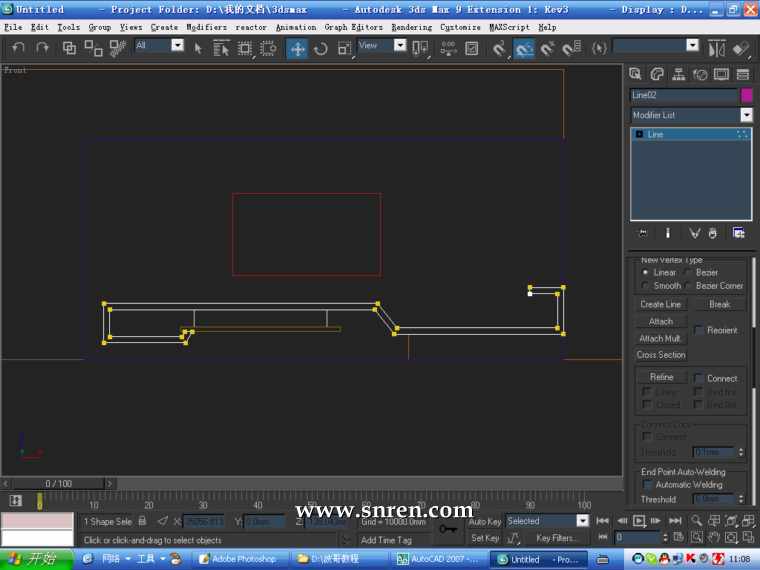Open the Selected key filter dropdown
The height and width of the screenshot is (570, 760).
pos(583,521)
